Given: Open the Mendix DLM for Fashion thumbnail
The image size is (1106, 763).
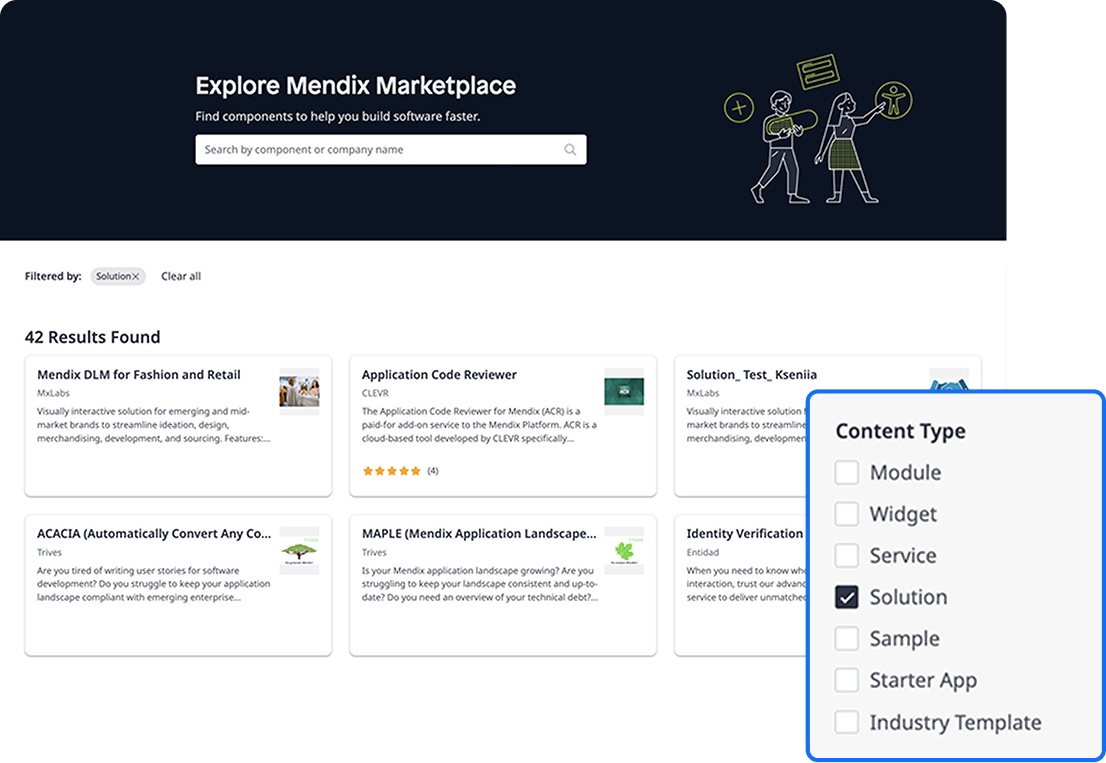Looking at the screenshot, I should coord(299,390).
